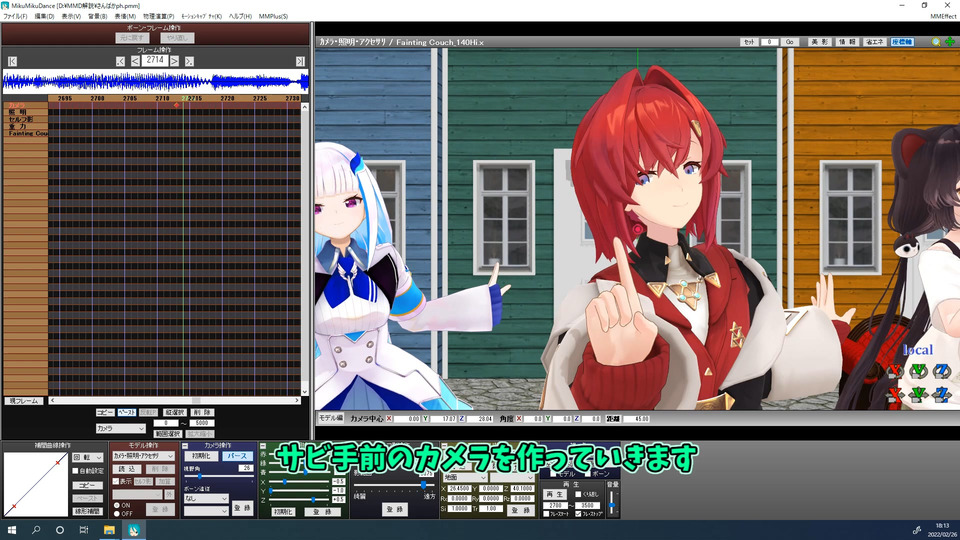
Task: Click the lower red X move axis icon
Action: coord(896,395)
